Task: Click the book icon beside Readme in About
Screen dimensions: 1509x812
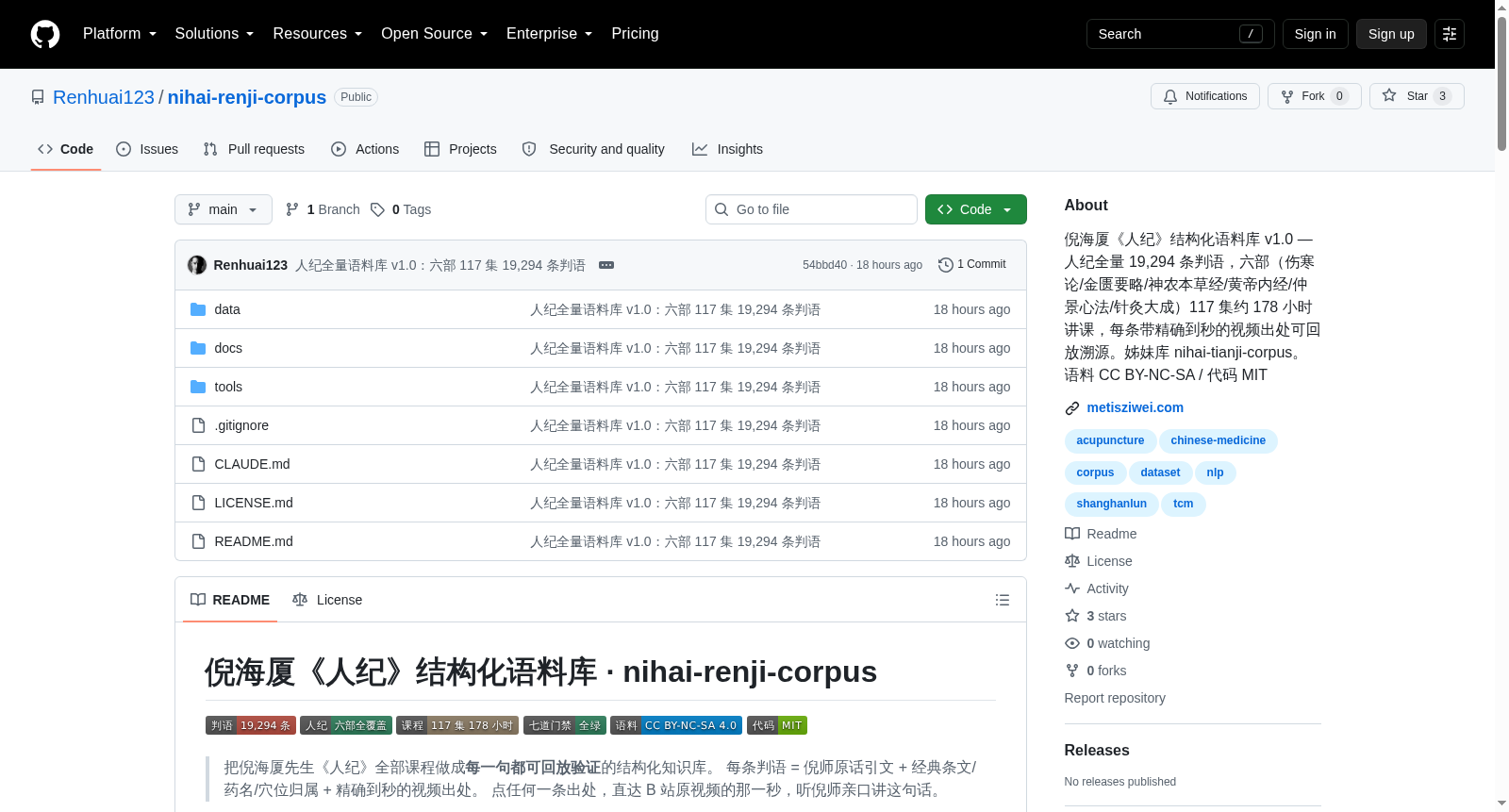Action: tap(1072, 534)
